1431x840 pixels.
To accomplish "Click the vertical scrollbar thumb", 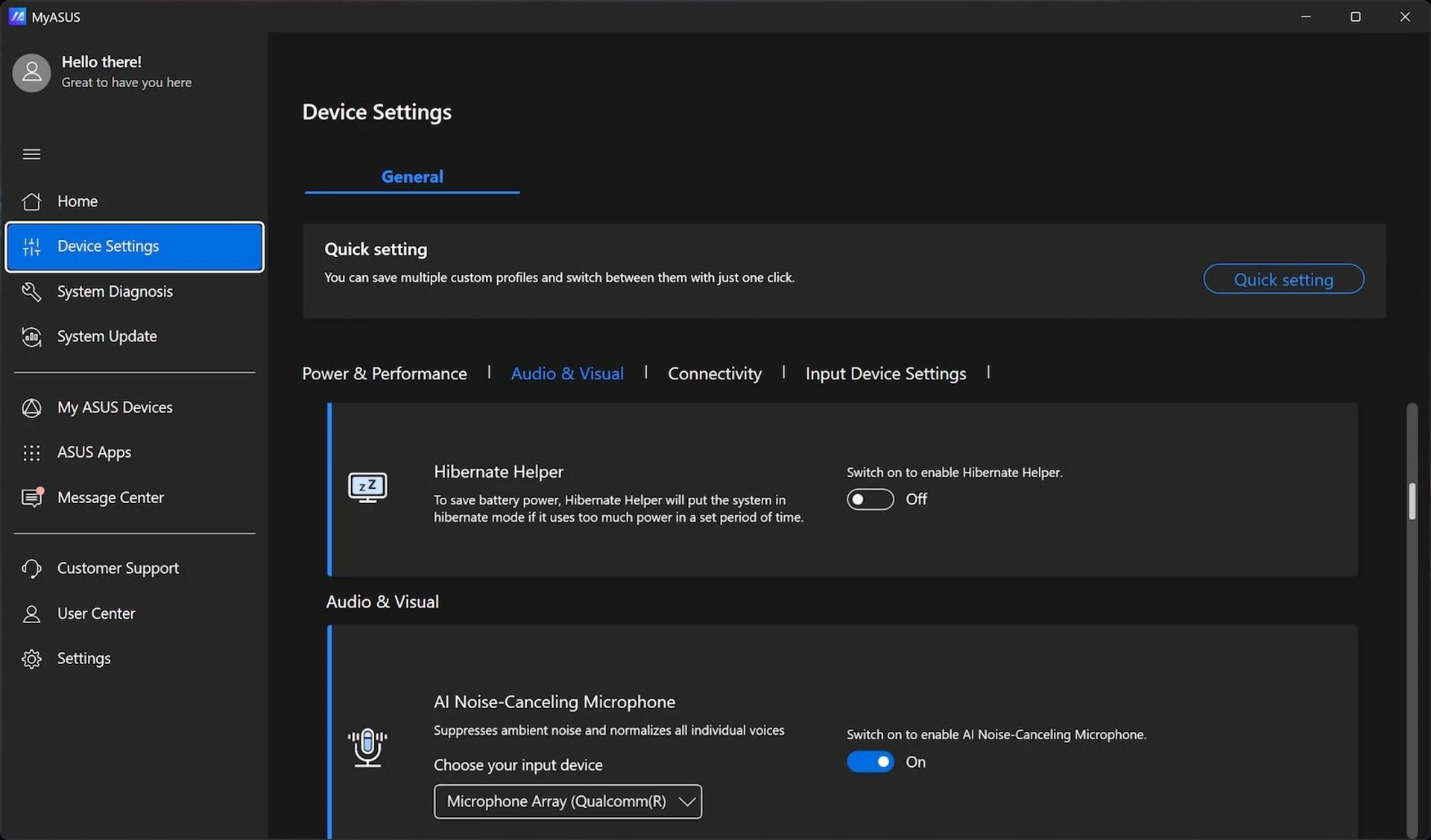I will [x=1412, y=501].
